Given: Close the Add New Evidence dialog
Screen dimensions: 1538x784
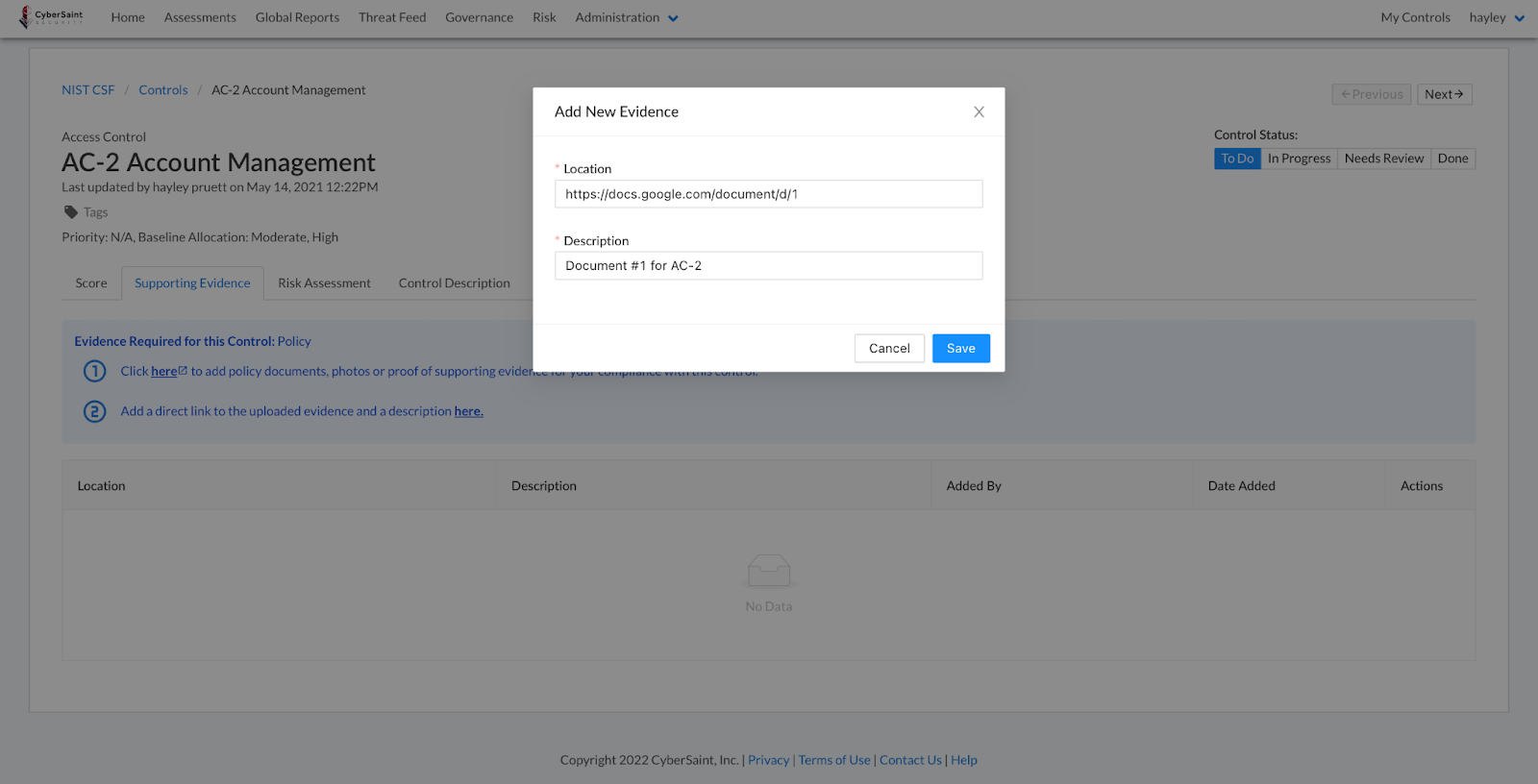Looking at the screenshot, I should (x=979, y=112).
